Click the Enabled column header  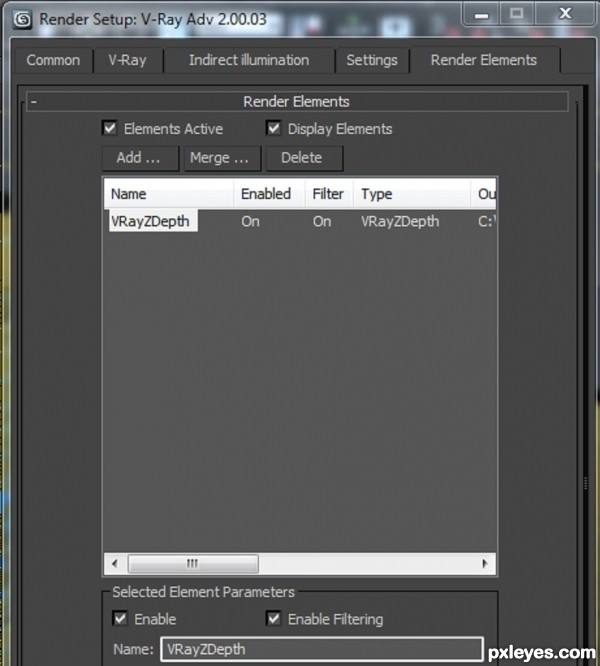269,194
